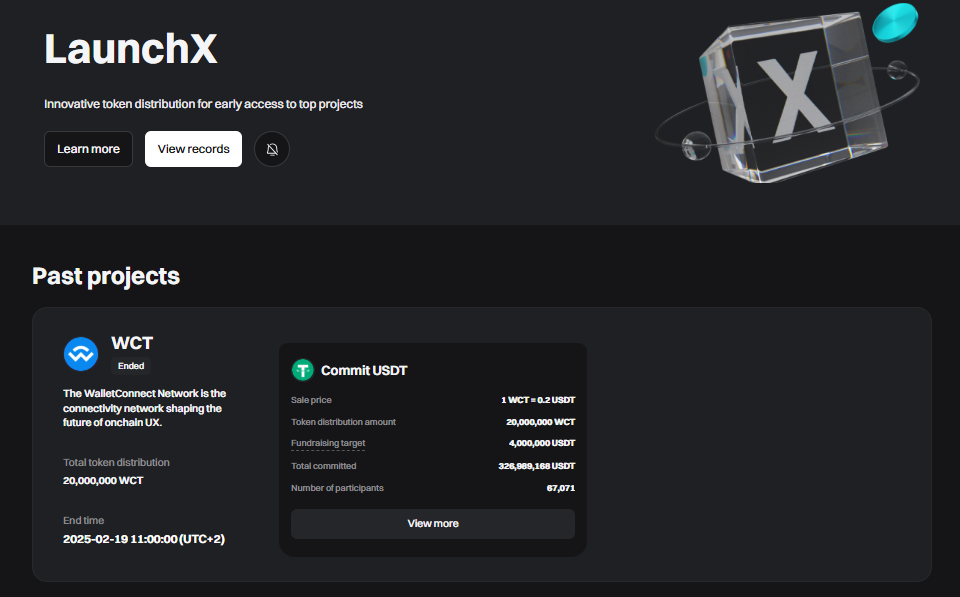Open the Learn more button

point(88,149)
